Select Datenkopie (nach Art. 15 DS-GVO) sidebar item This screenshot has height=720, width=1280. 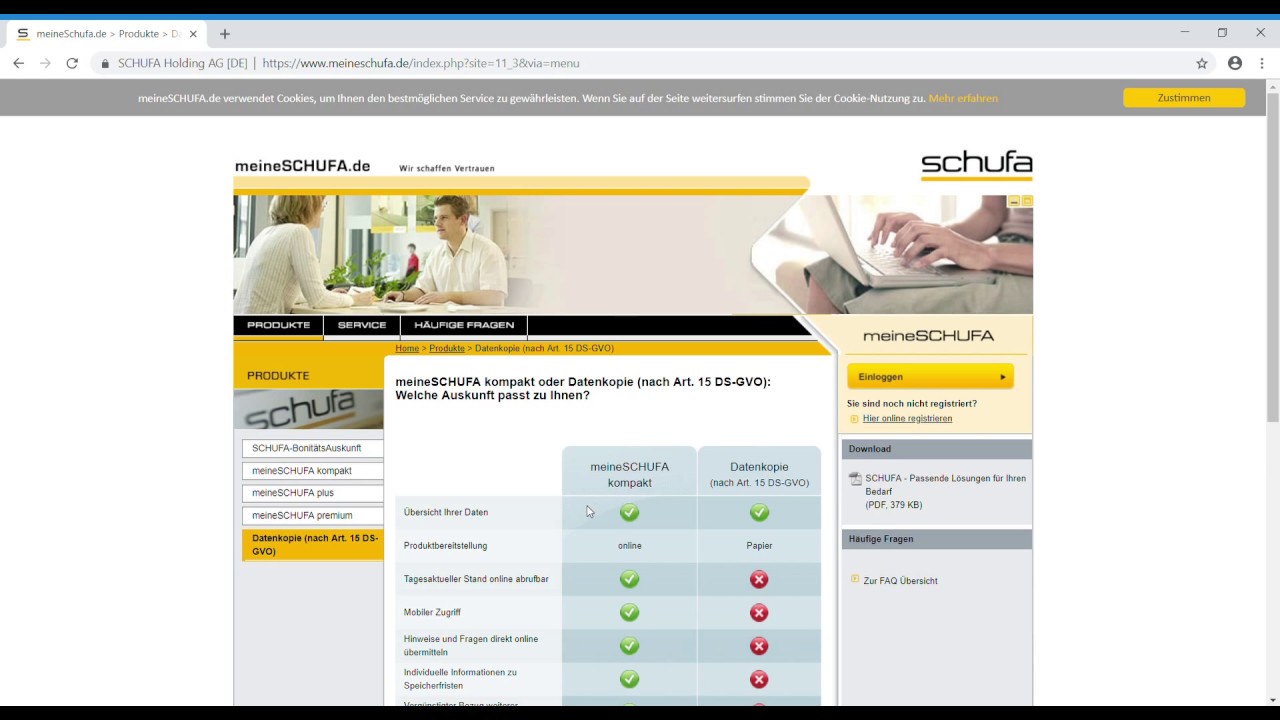pos(312,545)
